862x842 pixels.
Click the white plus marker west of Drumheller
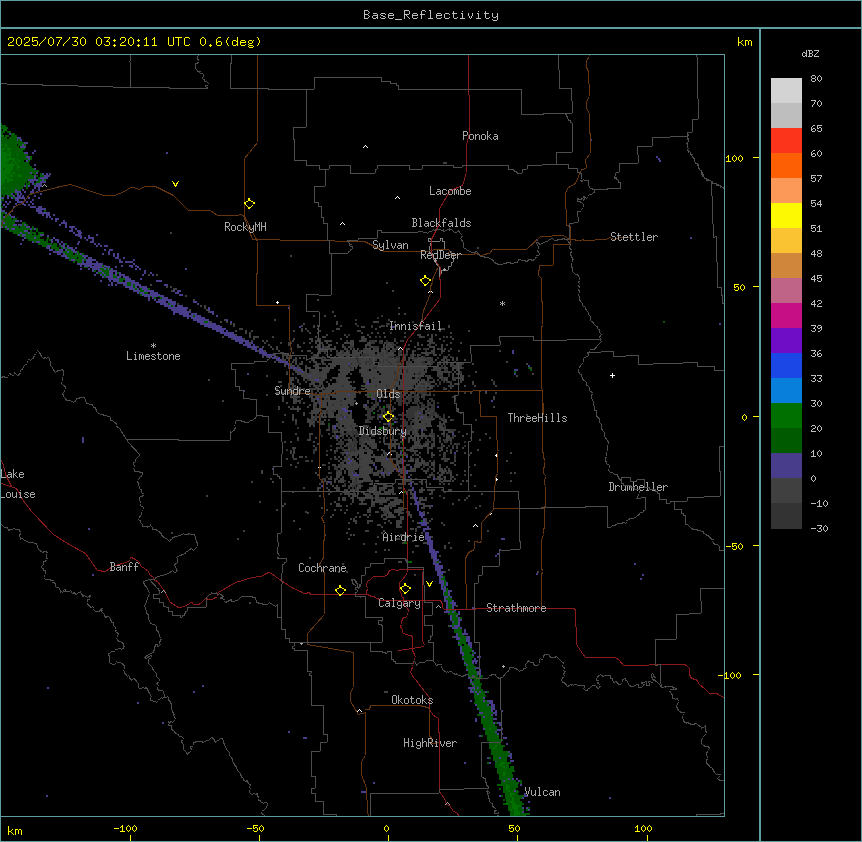pyautogui.click(x=612, y=375)
